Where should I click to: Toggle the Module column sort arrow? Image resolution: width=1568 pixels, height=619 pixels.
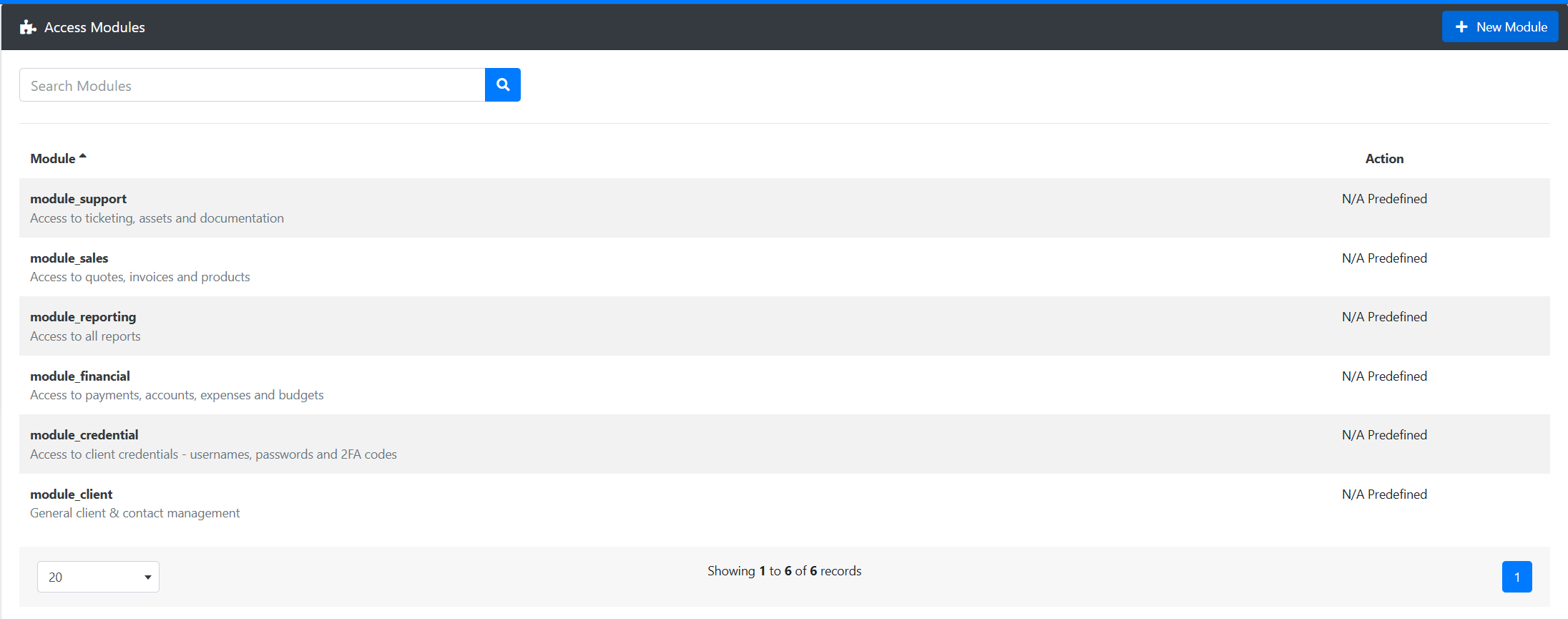83,156
